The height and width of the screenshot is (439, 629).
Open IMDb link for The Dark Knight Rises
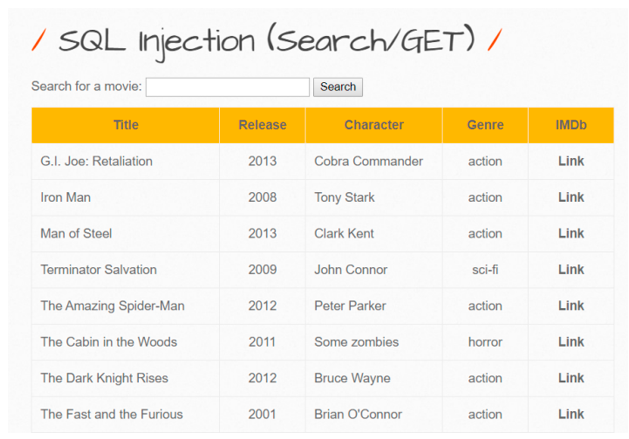pos(571,378)
